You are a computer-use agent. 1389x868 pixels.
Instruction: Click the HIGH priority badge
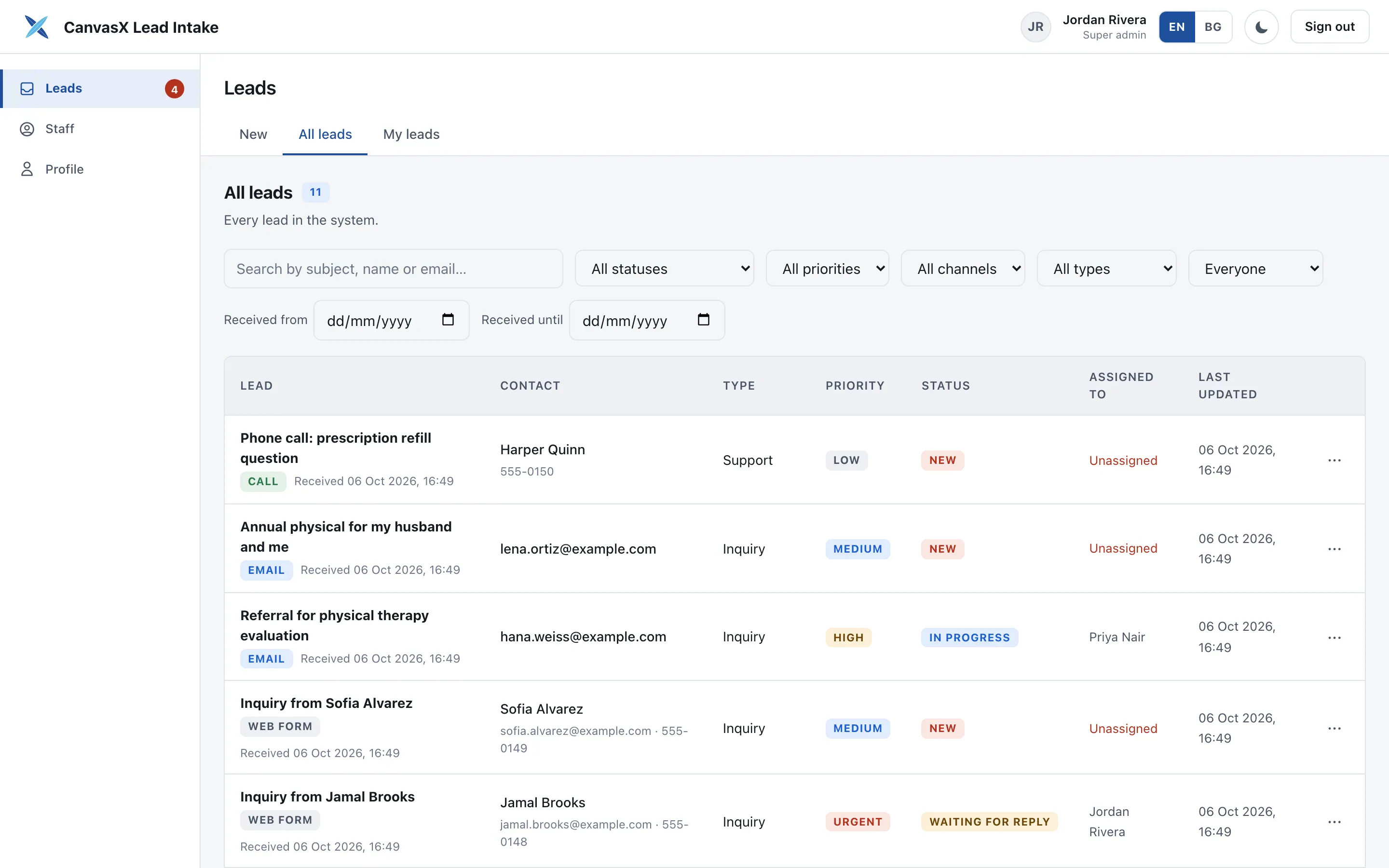(848, 637)
